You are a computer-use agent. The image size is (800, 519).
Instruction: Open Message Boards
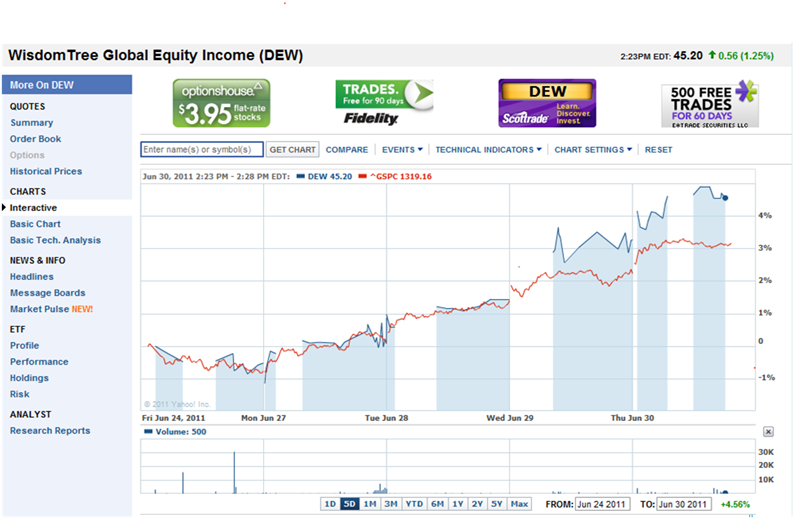click(x=47, y=293)
